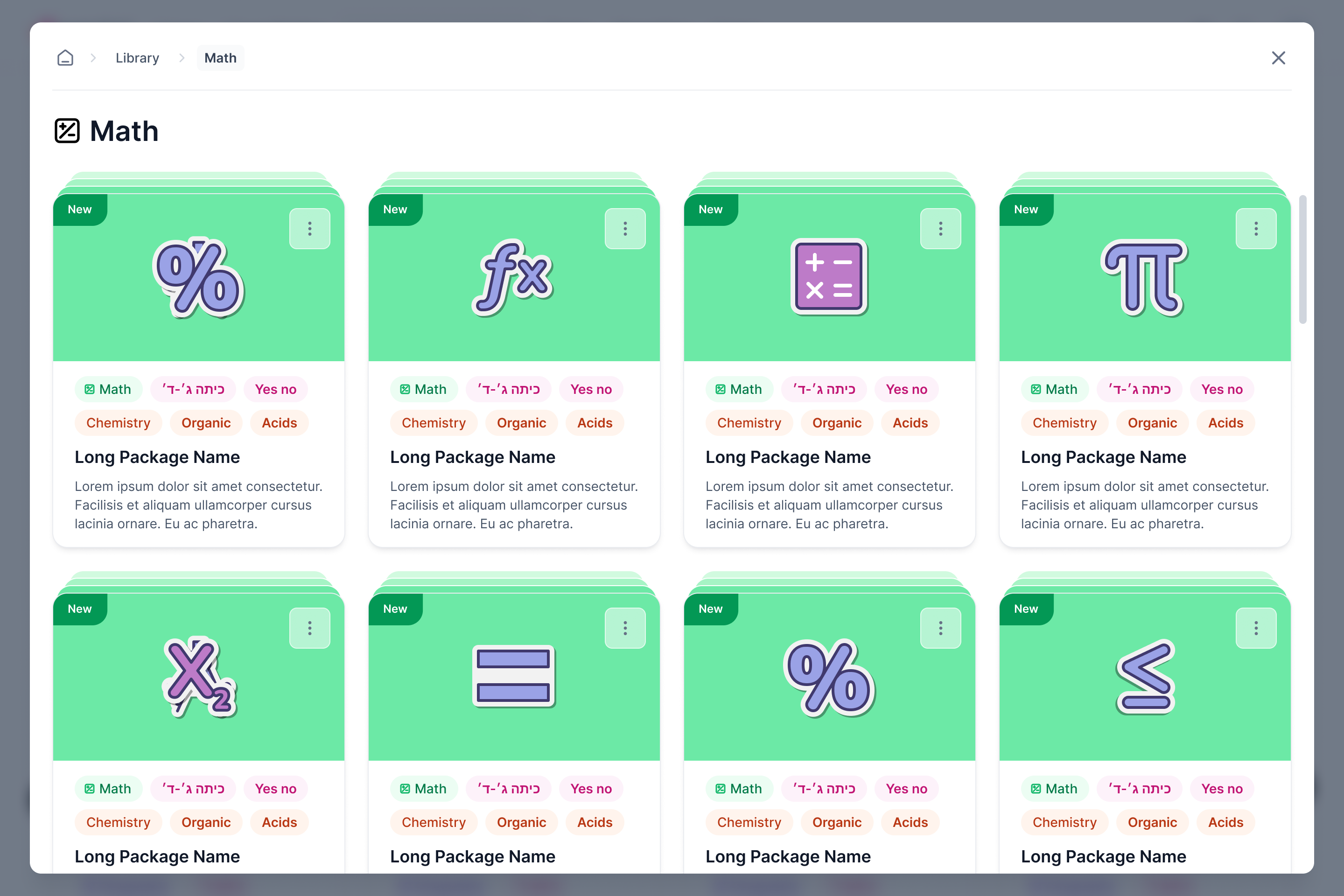The height and width of the screenshot is (896, 1344).
Task: Open Long Package Name title on fx card
Action: pyautogui.click(x=473, y=457)
